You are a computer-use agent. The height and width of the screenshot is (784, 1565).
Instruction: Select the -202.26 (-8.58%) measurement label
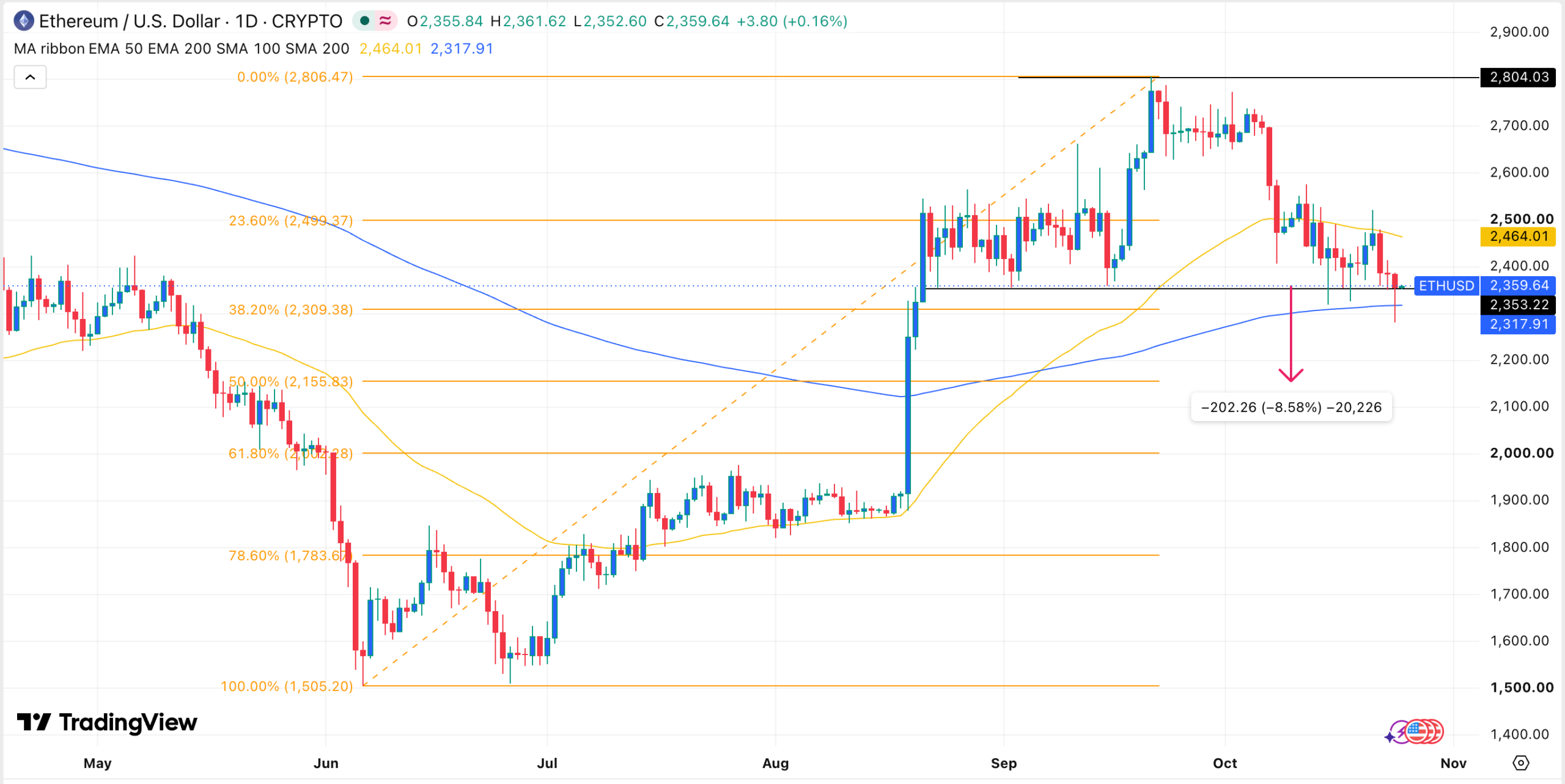(x=1291, y=408)
